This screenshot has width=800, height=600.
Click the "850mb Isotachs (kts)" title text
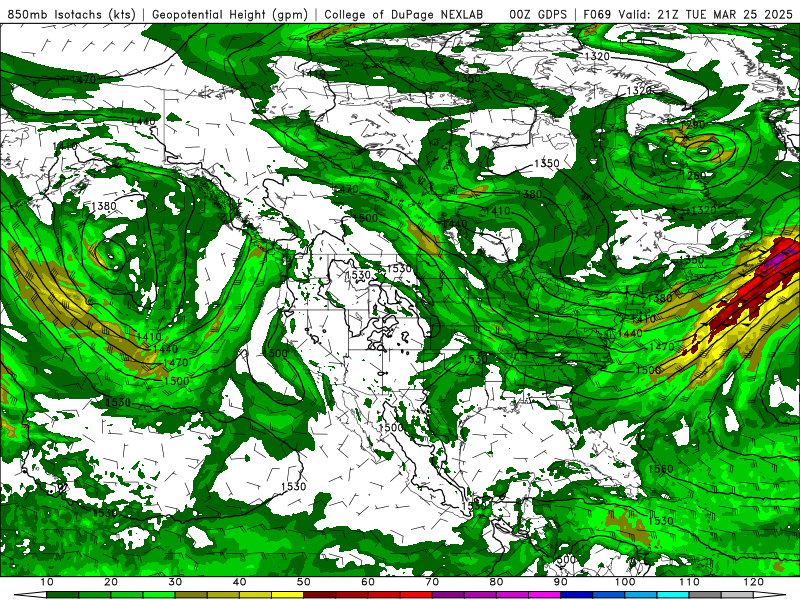[x=72, y=14]
